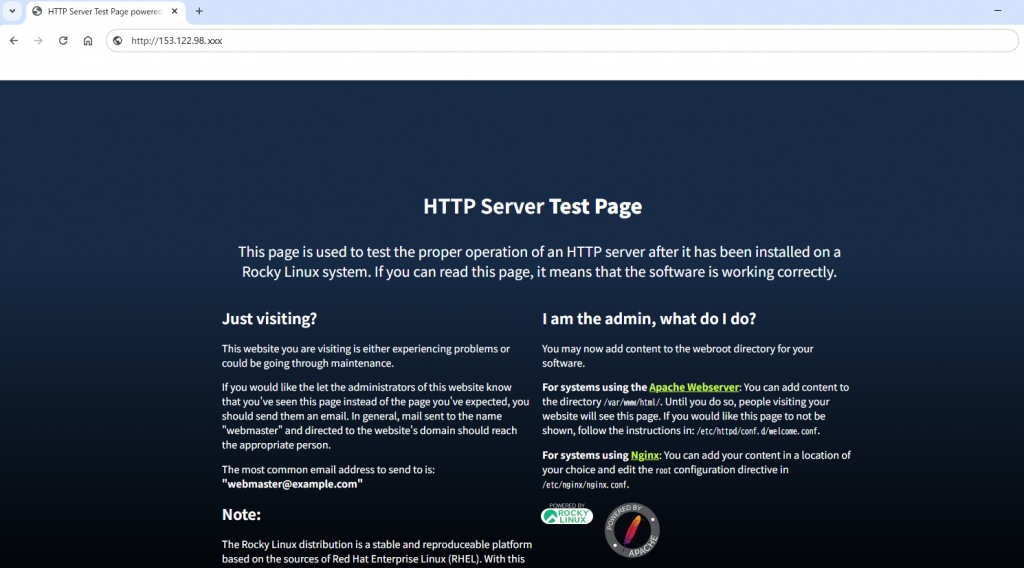Open the tab search dropdown arrow

(12, 11)
